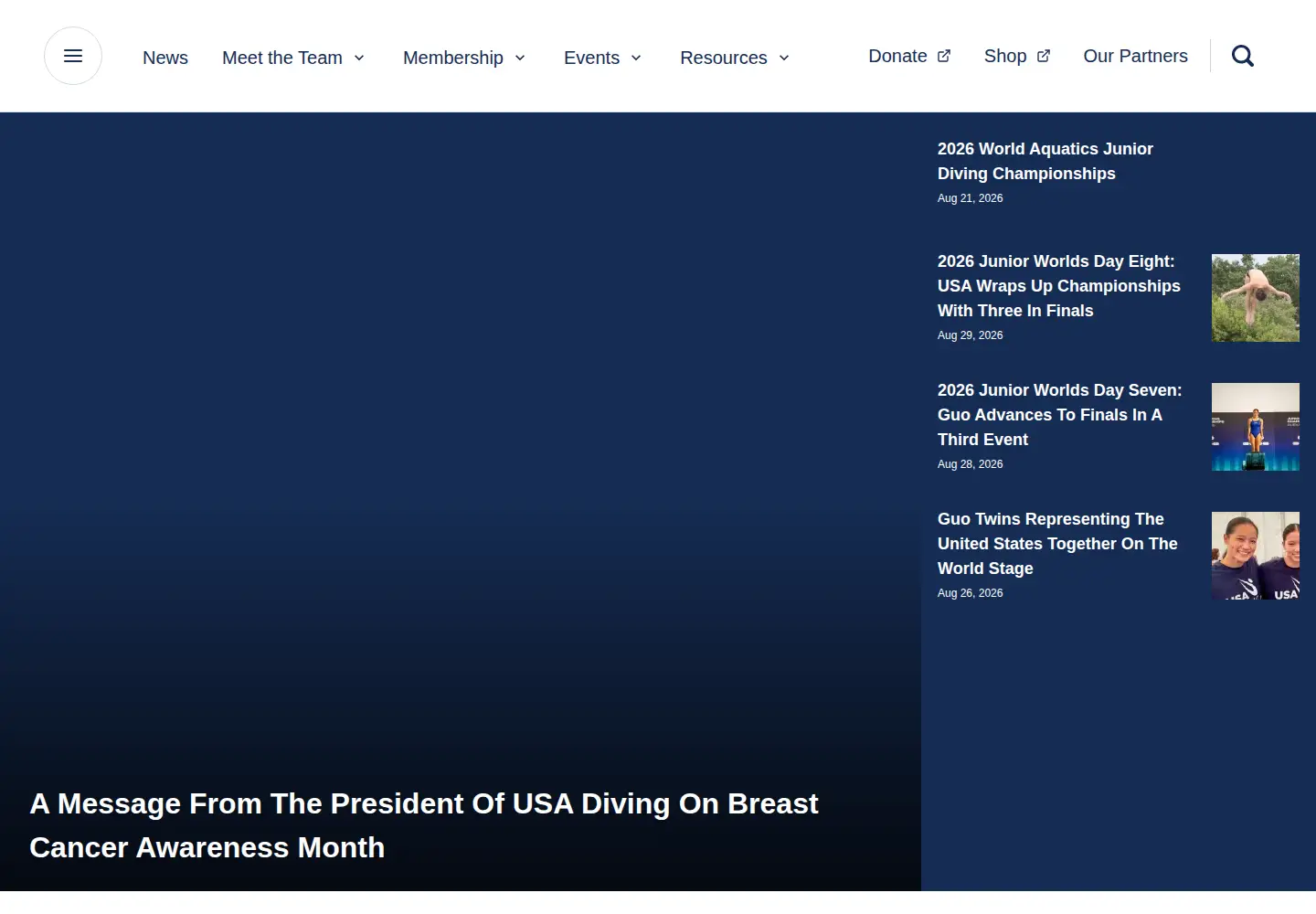Click the Aug 29, 2026 date
The height and width of the screenshot is (914, 1316).
[970, 335]
